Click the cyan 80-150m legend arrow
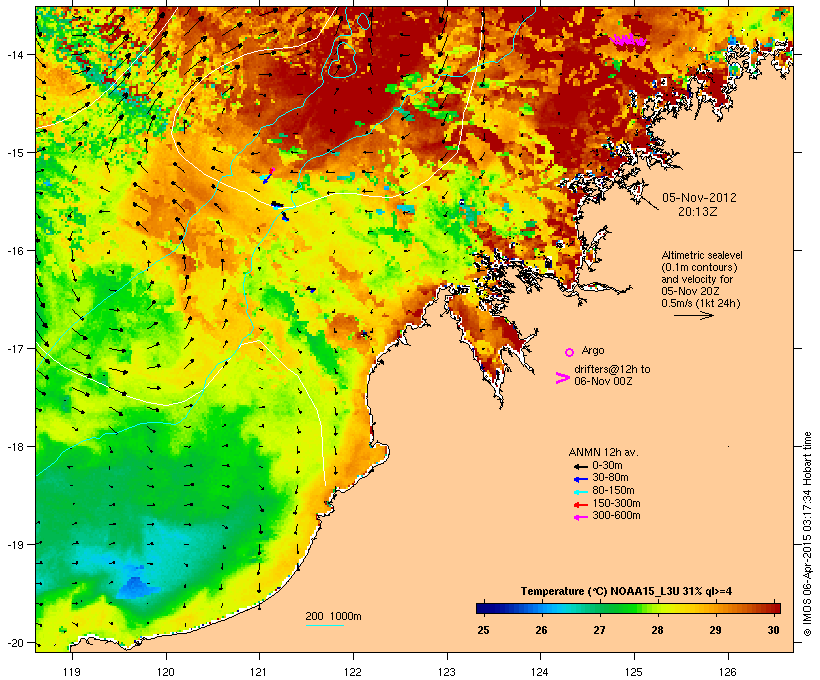The width and height of the screenshot is (820, 680). 581,492
